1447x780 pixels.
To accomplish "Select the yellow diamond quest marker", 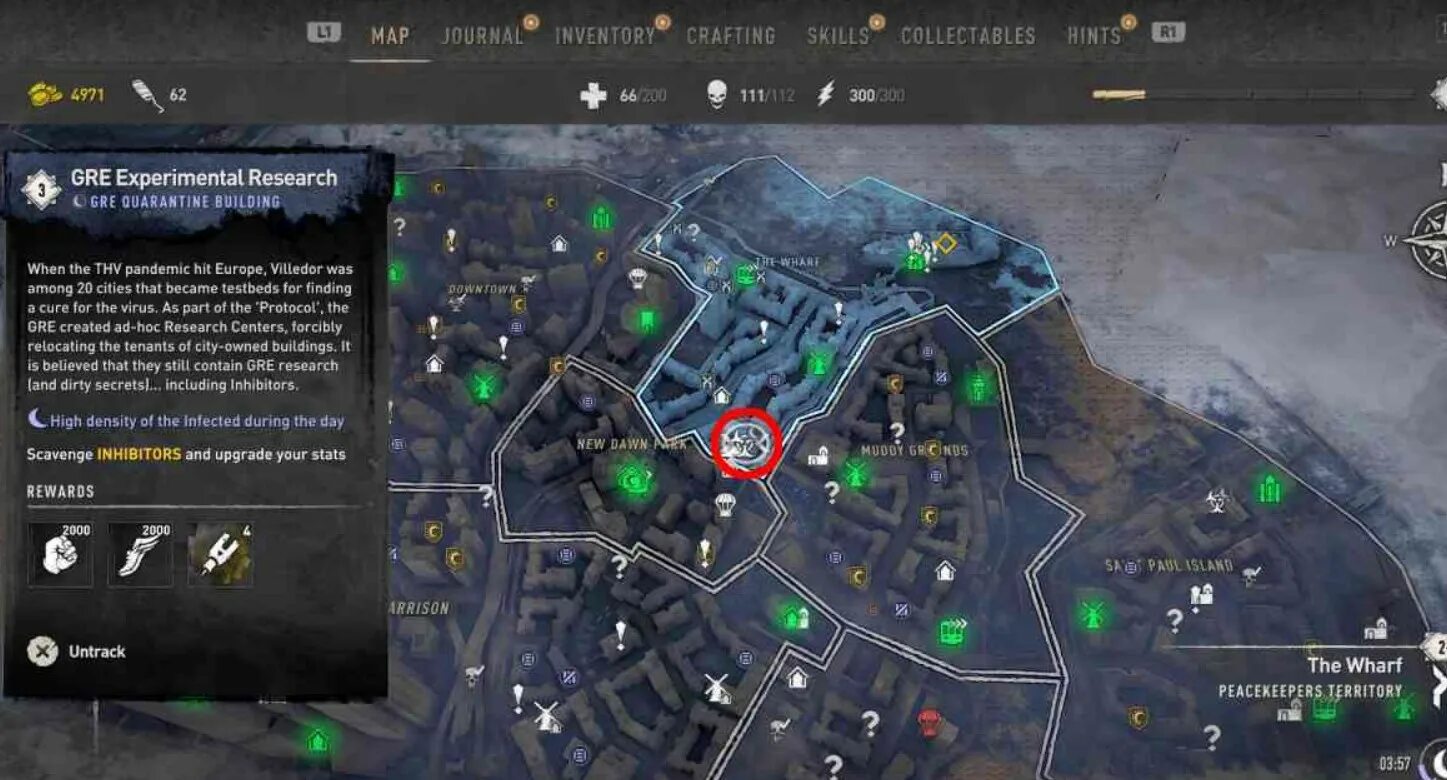I will pos(945,242).
